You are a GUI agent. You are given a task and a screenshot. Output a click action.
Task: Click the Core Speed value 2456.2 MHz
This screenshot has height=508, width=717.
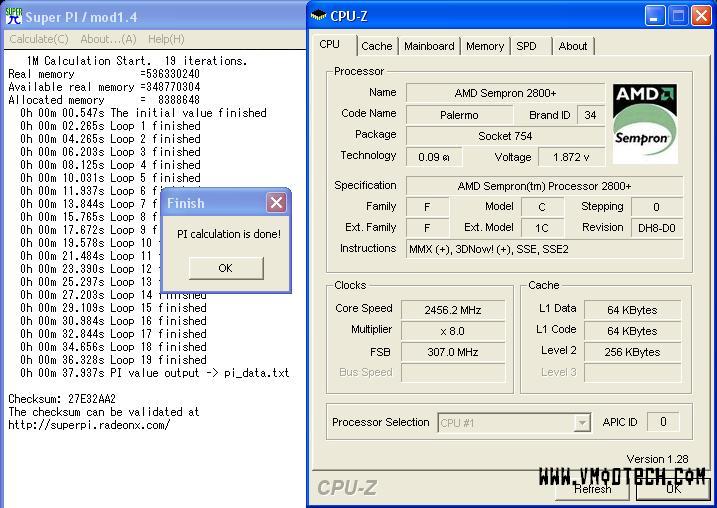(453, 310)
